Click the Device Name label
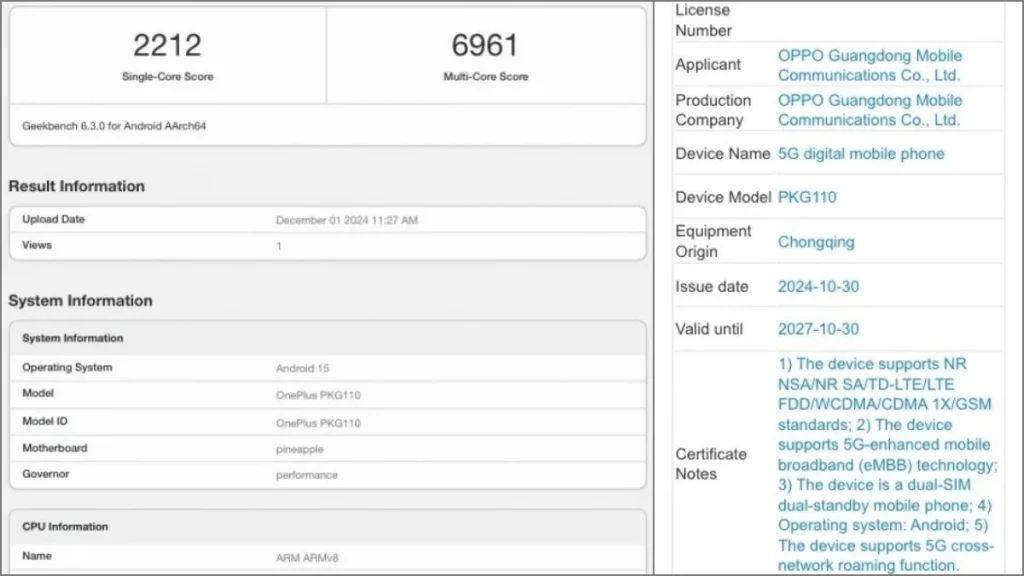Image resolution: width=1024 pixels, height=576 pixels. tap(723, 153)
